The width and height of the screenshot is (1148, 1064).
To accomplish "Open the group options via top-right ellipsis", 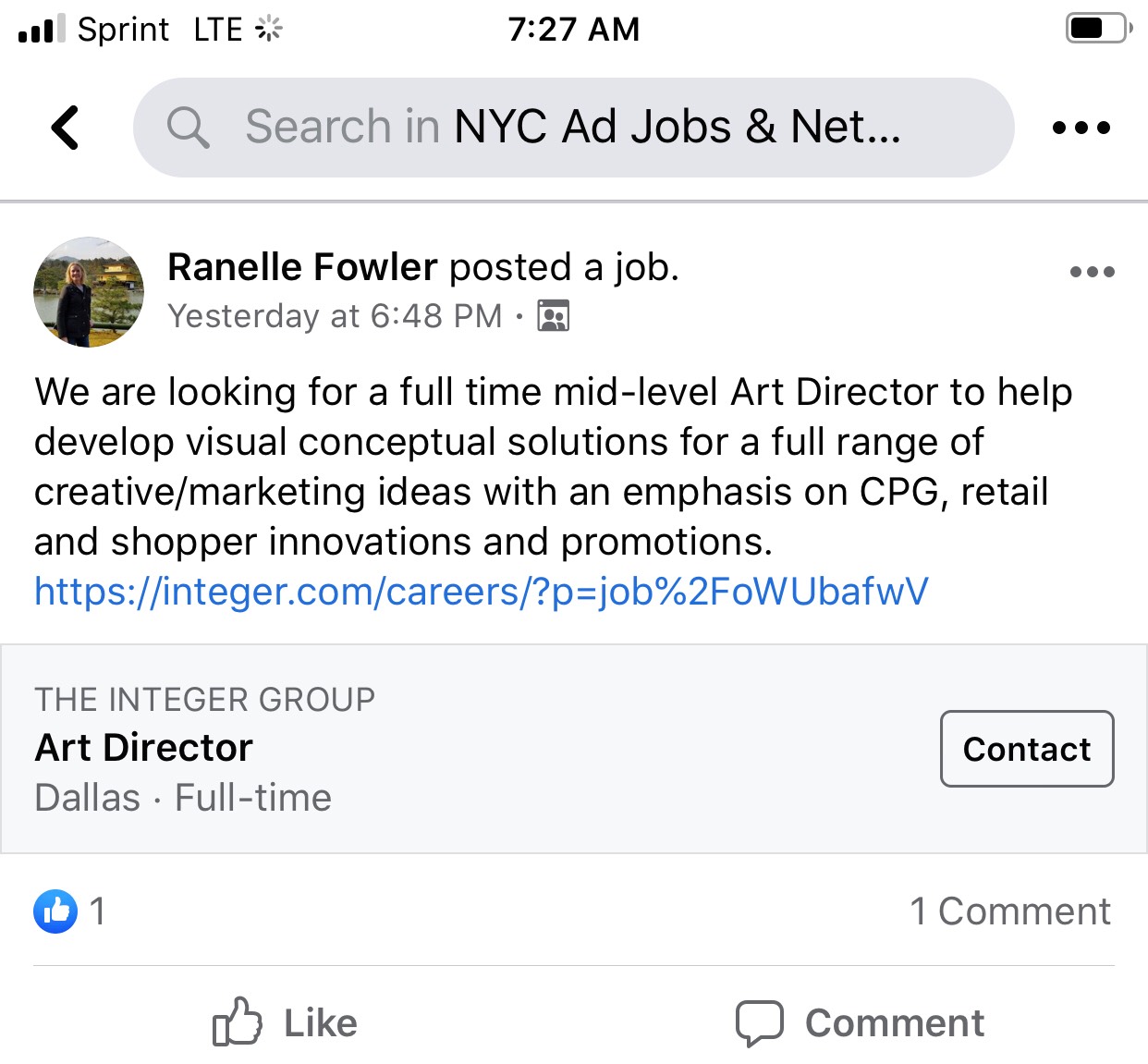I will click(x=1081, y=128).
